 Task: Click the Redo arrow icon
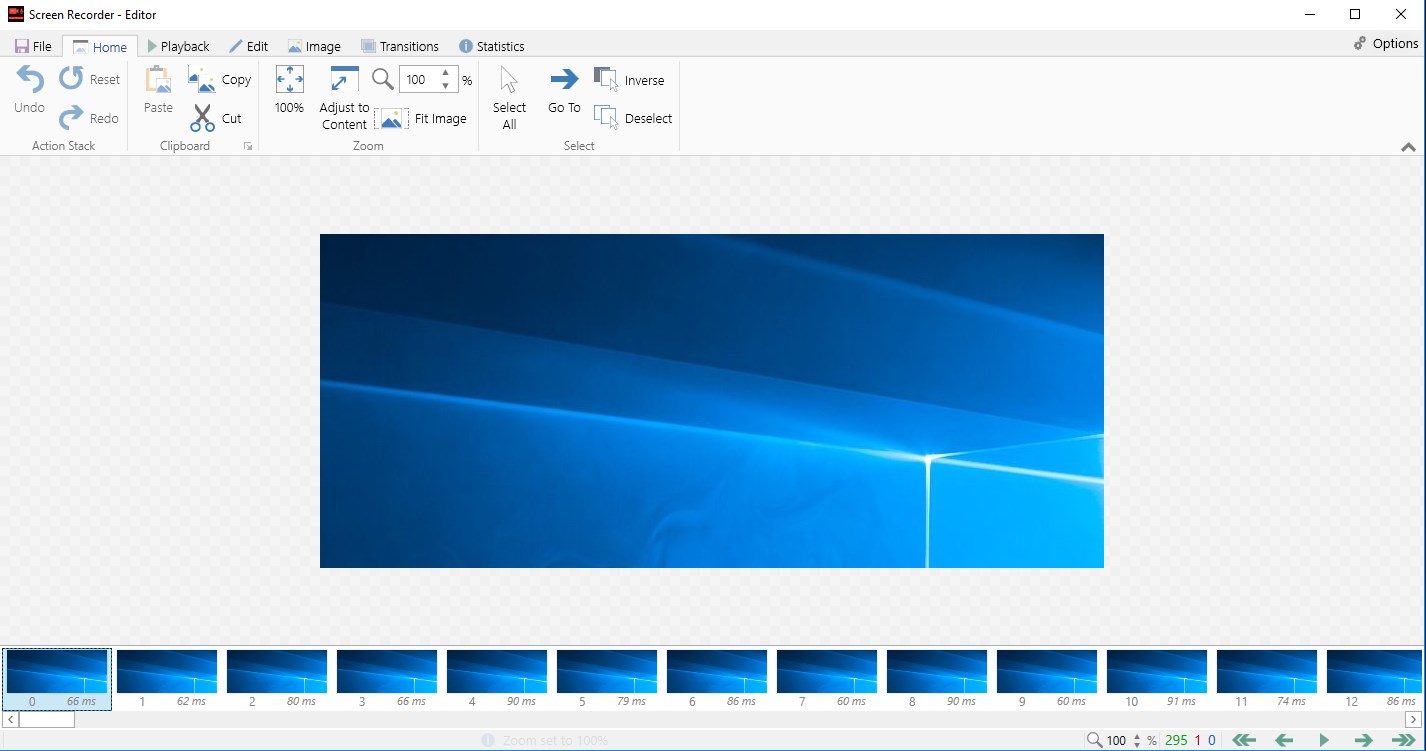(71, 118)
